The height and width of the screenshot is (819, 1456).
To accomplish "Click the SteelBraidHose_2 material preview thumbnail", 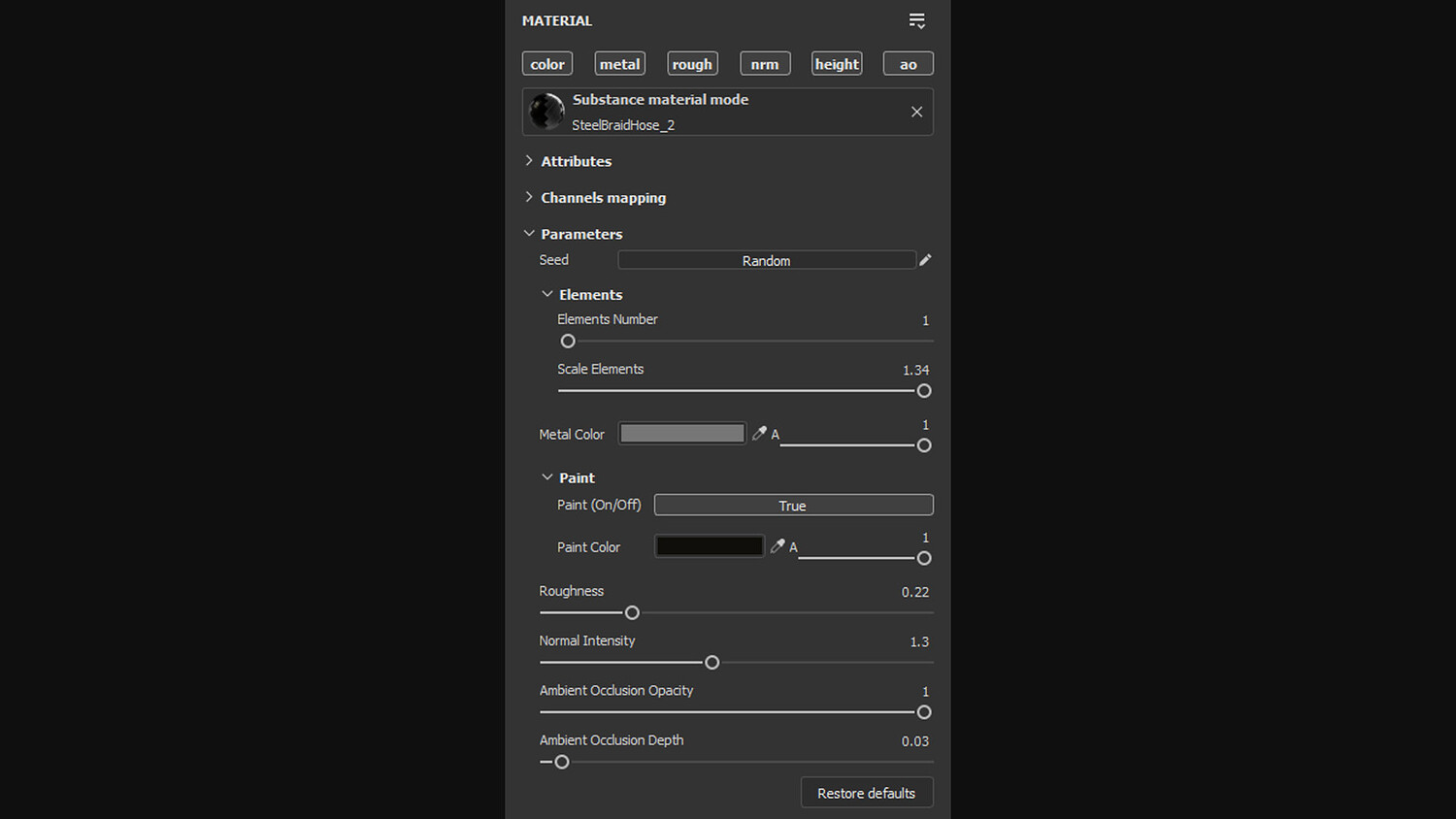I will point(546,112).
